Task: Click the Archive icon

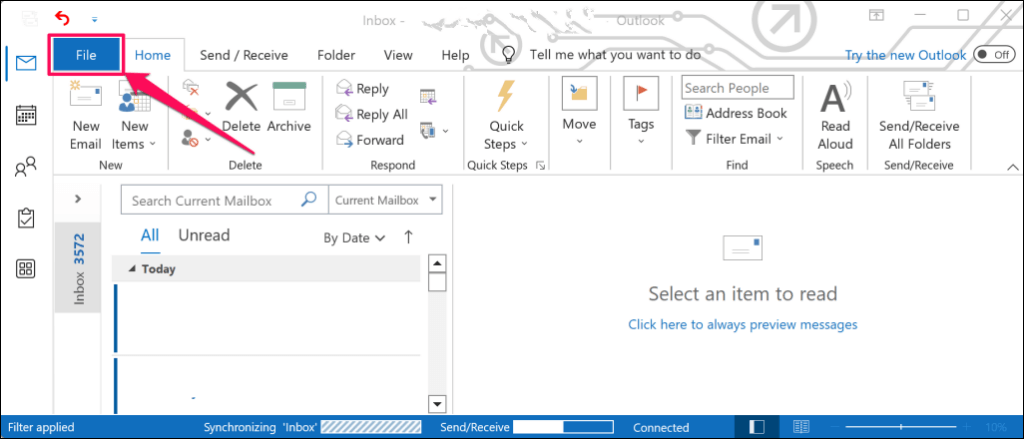Action: point(289,99)
